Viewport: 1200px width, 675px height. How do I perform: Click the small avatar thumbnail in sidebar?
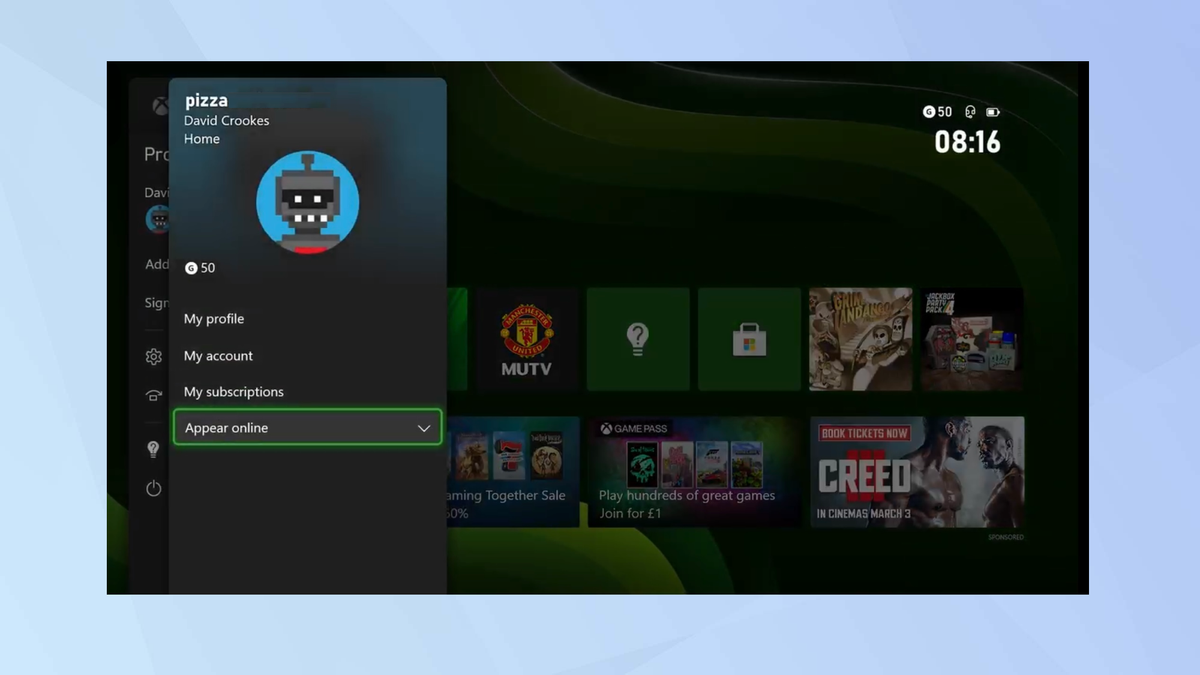(x=158, y=219)
